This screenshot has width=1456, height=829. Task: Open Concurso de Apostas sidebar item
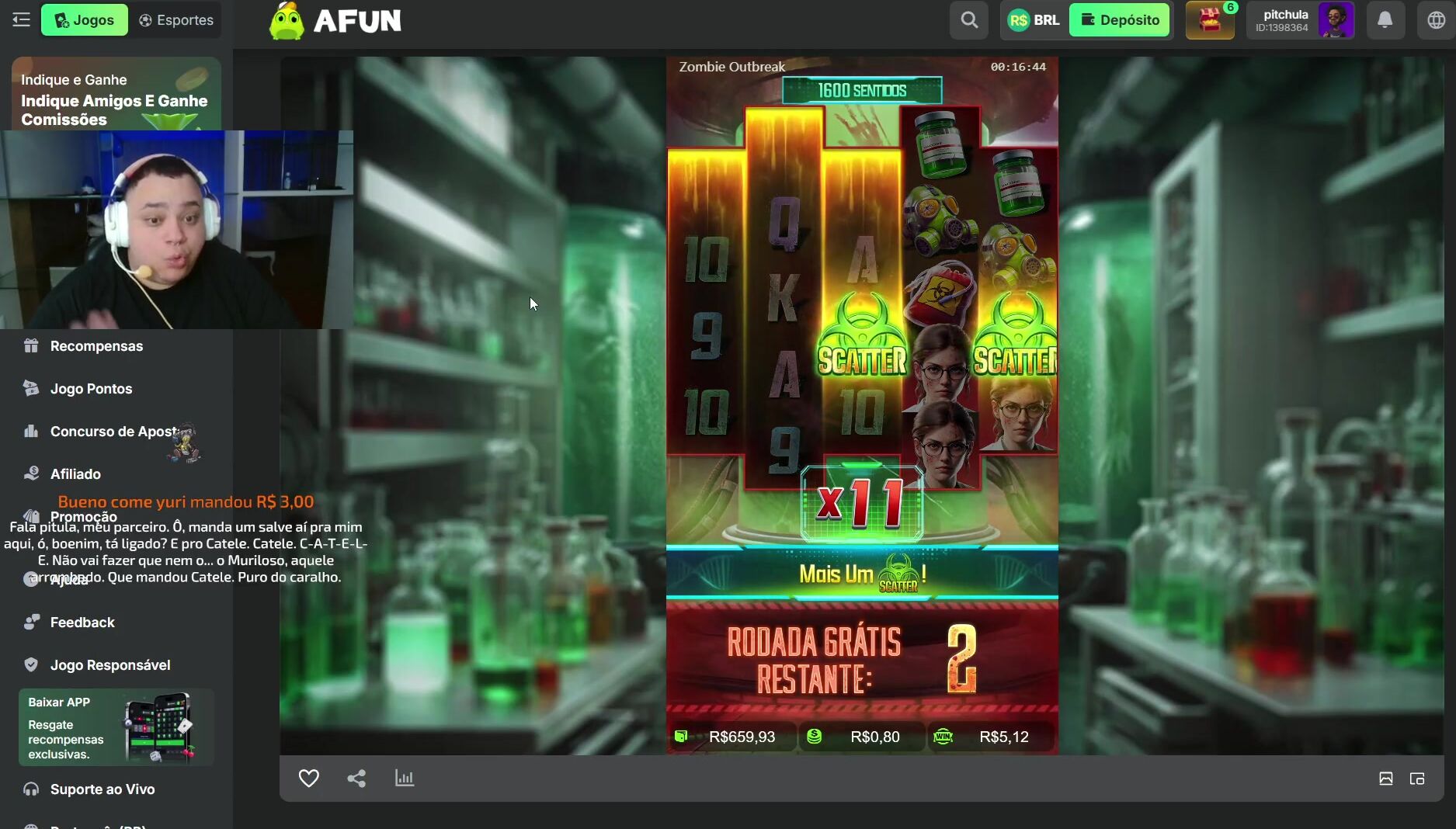pyautogui.click(x=116, y=432)
